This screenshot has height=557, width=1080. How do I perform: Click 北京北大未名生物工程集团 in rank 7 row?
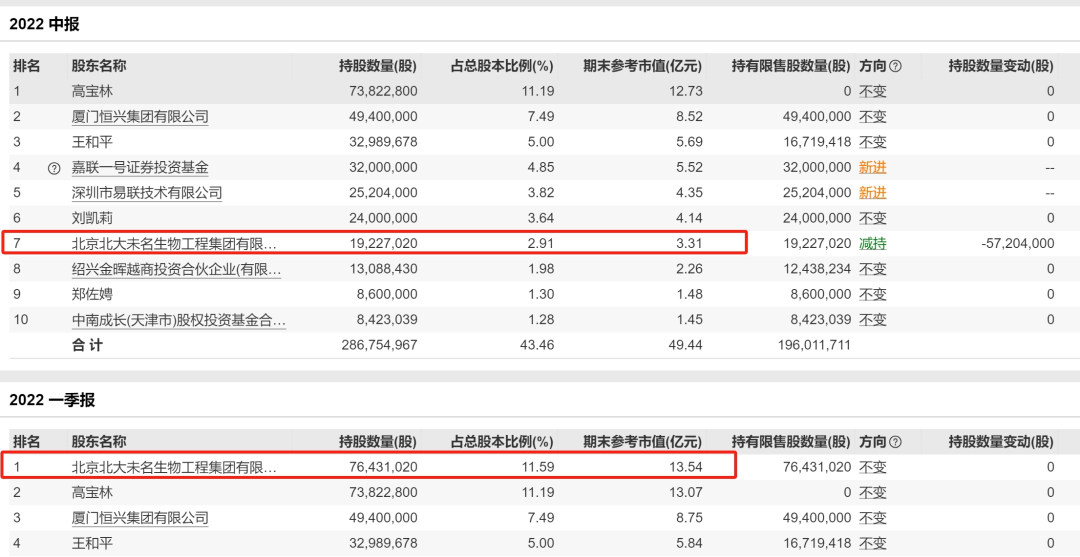(x=173, y=243)
